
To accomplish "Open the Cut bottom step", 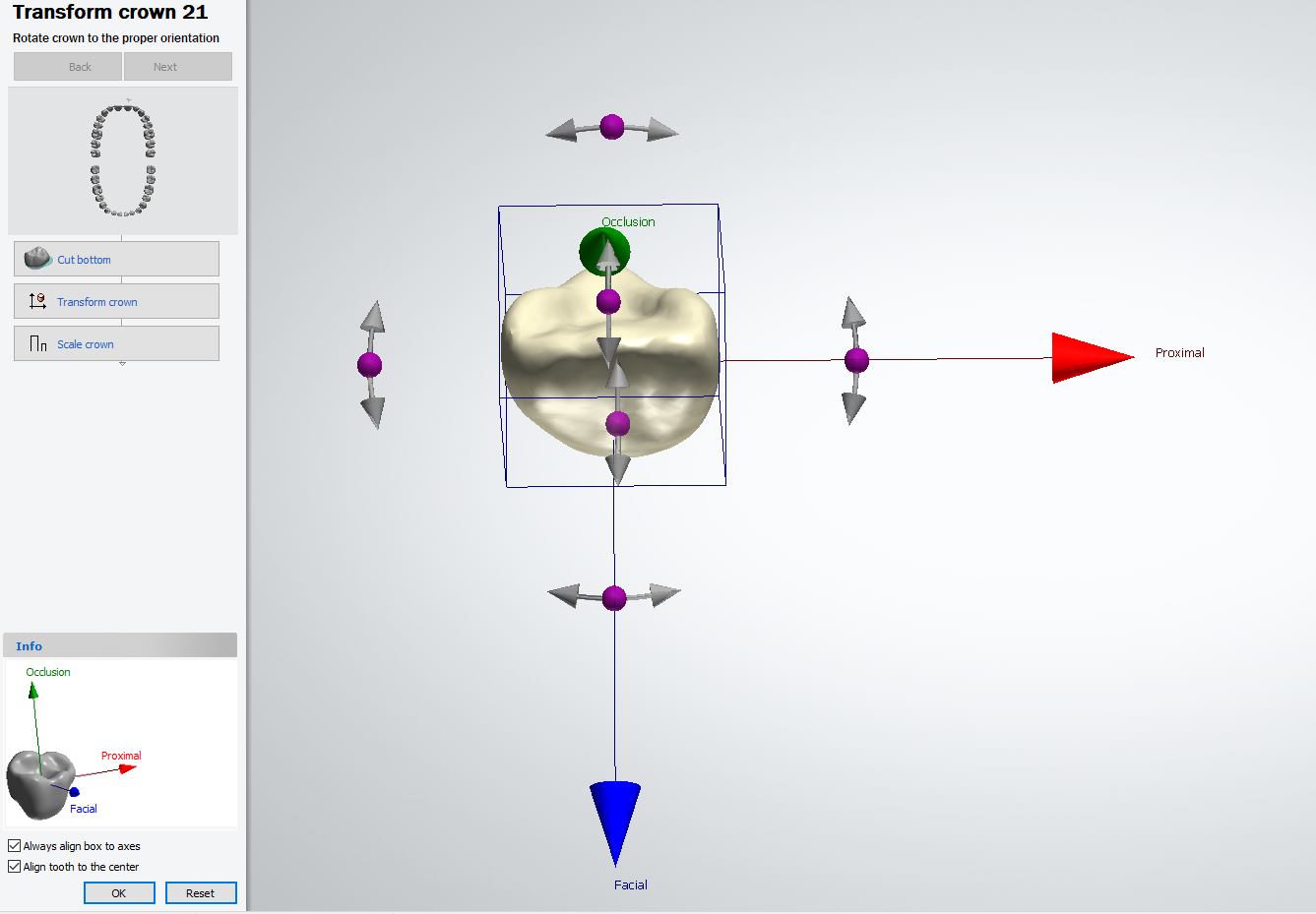I will pyautogui.click(x=116, y=259).
